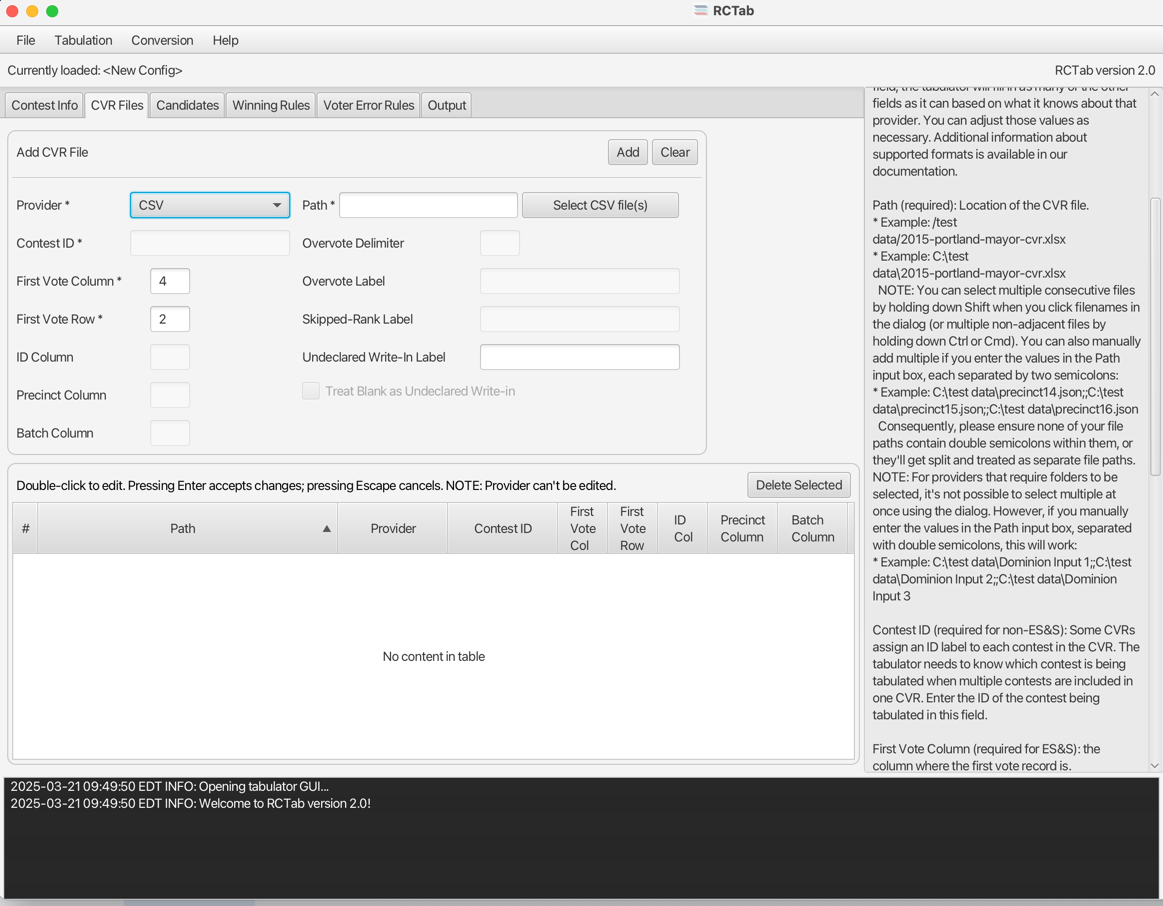Click the Path column sort arrow

pos(326,529)
